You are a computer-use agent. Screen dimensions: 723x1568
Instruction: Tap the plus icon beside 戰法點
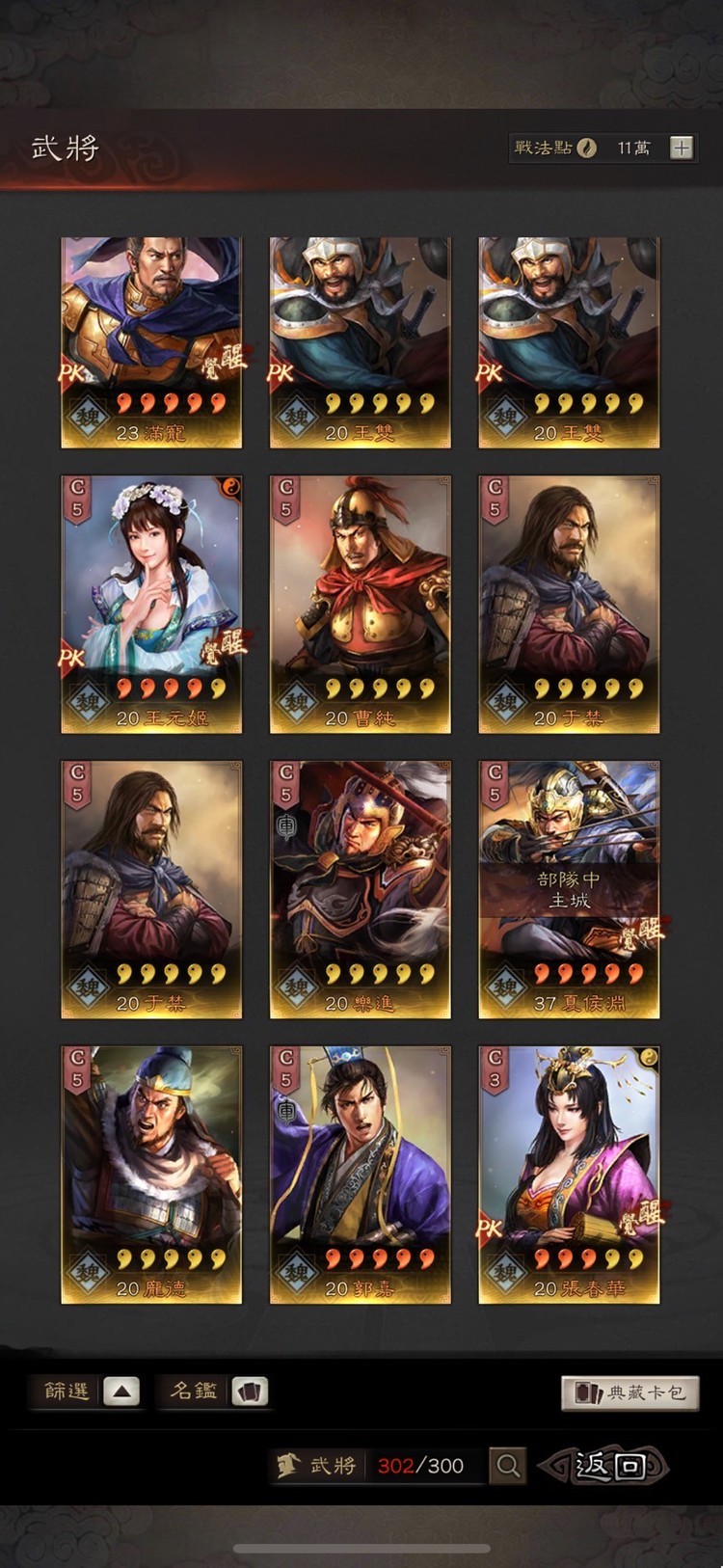[x=682, y=148]
